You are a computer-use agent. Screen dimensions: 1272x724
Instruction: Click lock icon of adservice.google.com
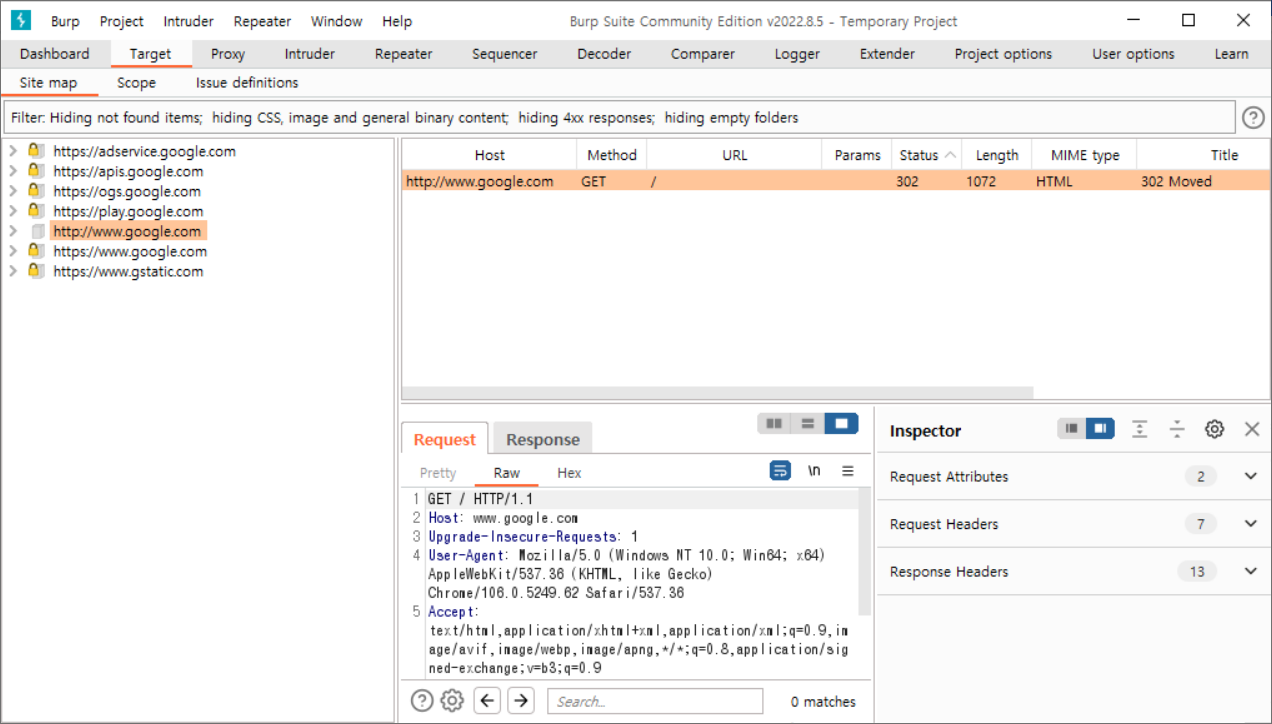36,151
